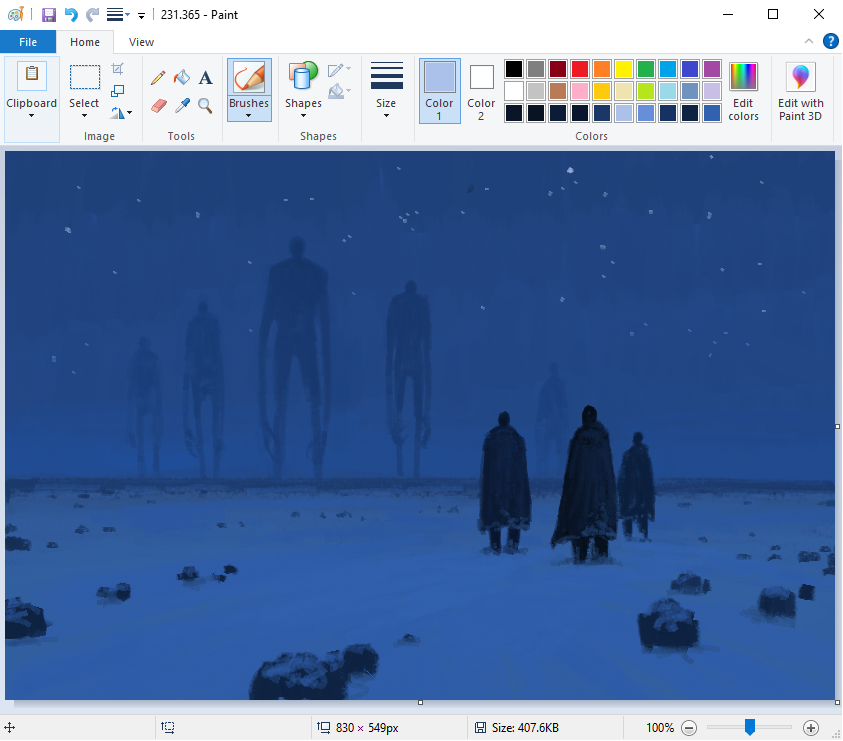Save the image via quick access toolbar
This screenshot has width=843, height=741.
(47, 14)
